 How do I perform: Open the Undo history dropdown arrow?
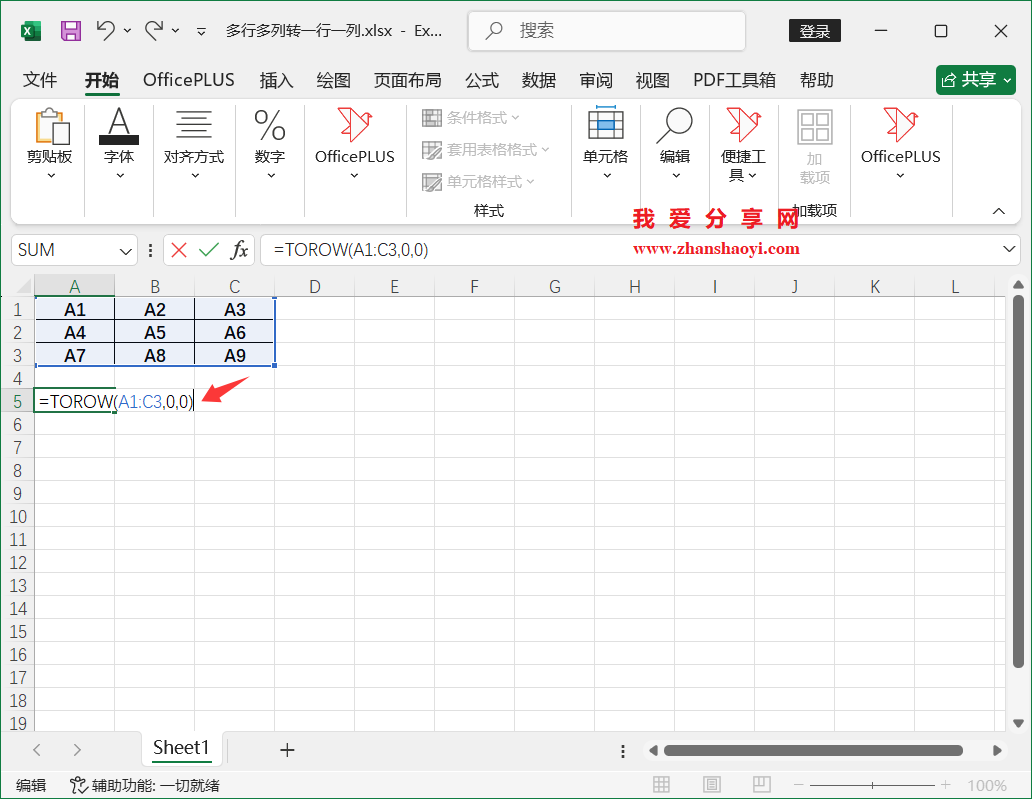coord(128,30)
